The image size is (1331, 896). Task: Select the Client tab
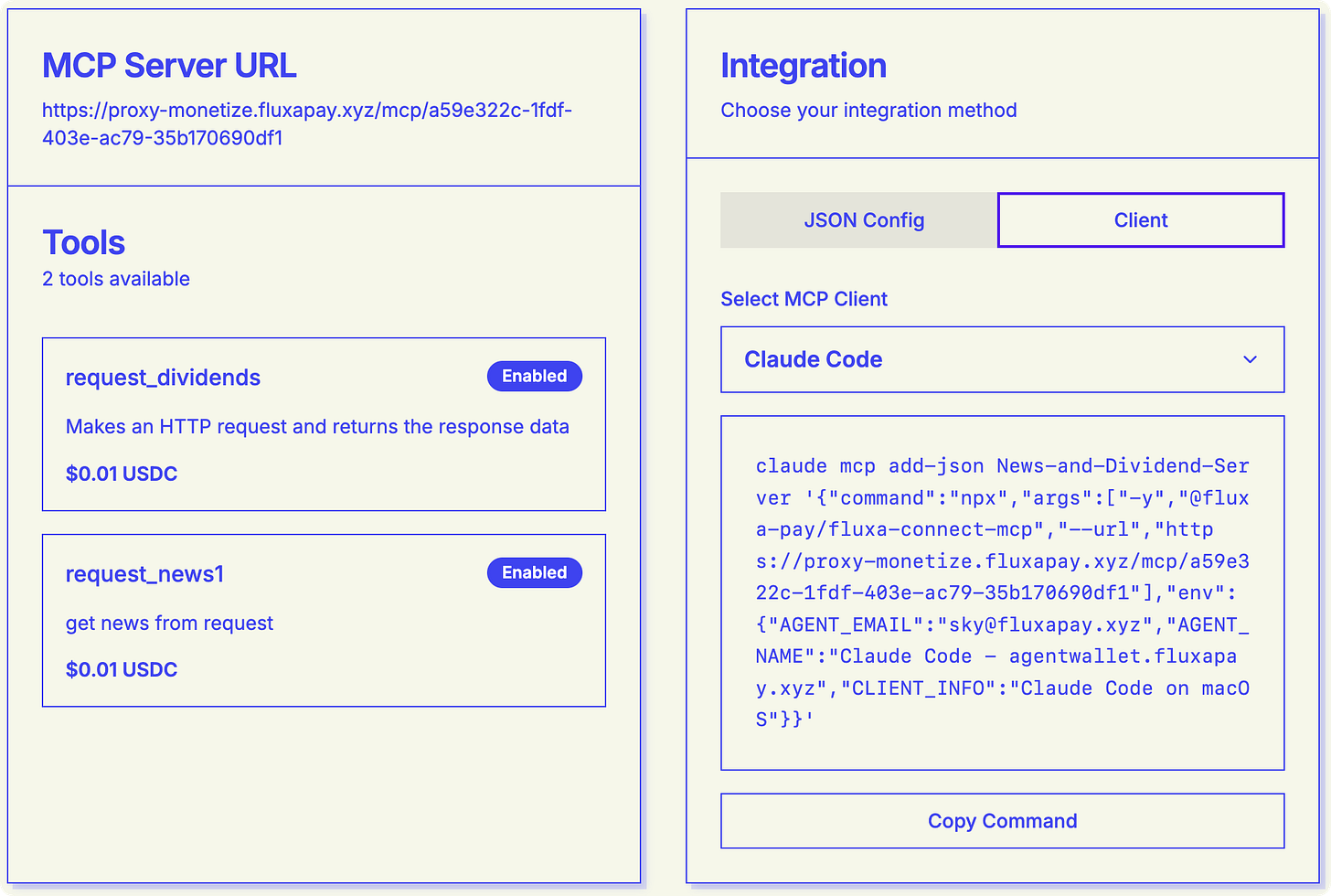tap(1141, 220)
